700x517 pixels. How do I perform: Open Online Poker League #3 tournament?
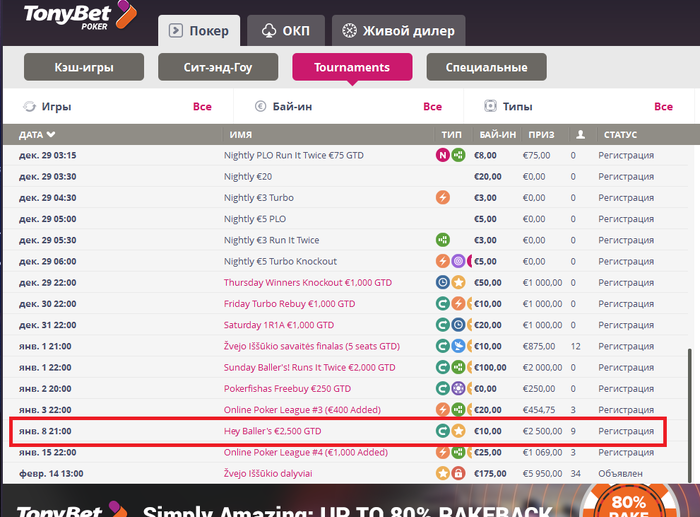[x=302, y=410]
